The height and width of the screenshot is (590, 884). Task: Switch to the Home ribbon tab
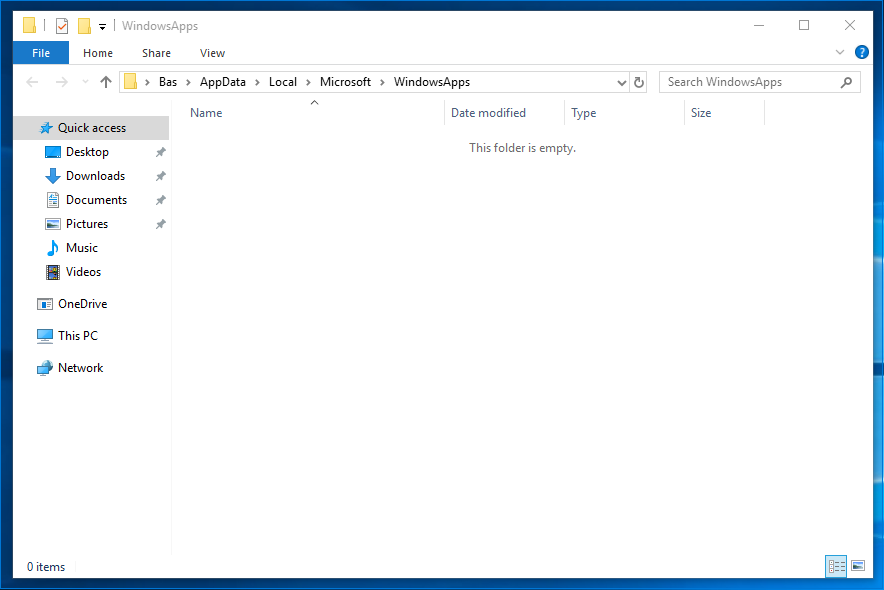coord(98,53)
